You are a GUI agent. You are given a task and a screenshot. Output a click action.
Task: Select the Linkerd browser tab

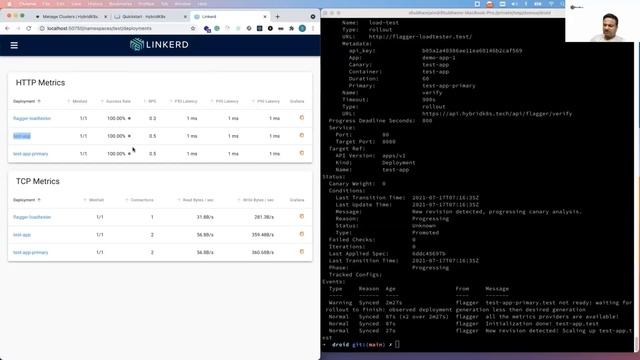click(x=230, y=17)
